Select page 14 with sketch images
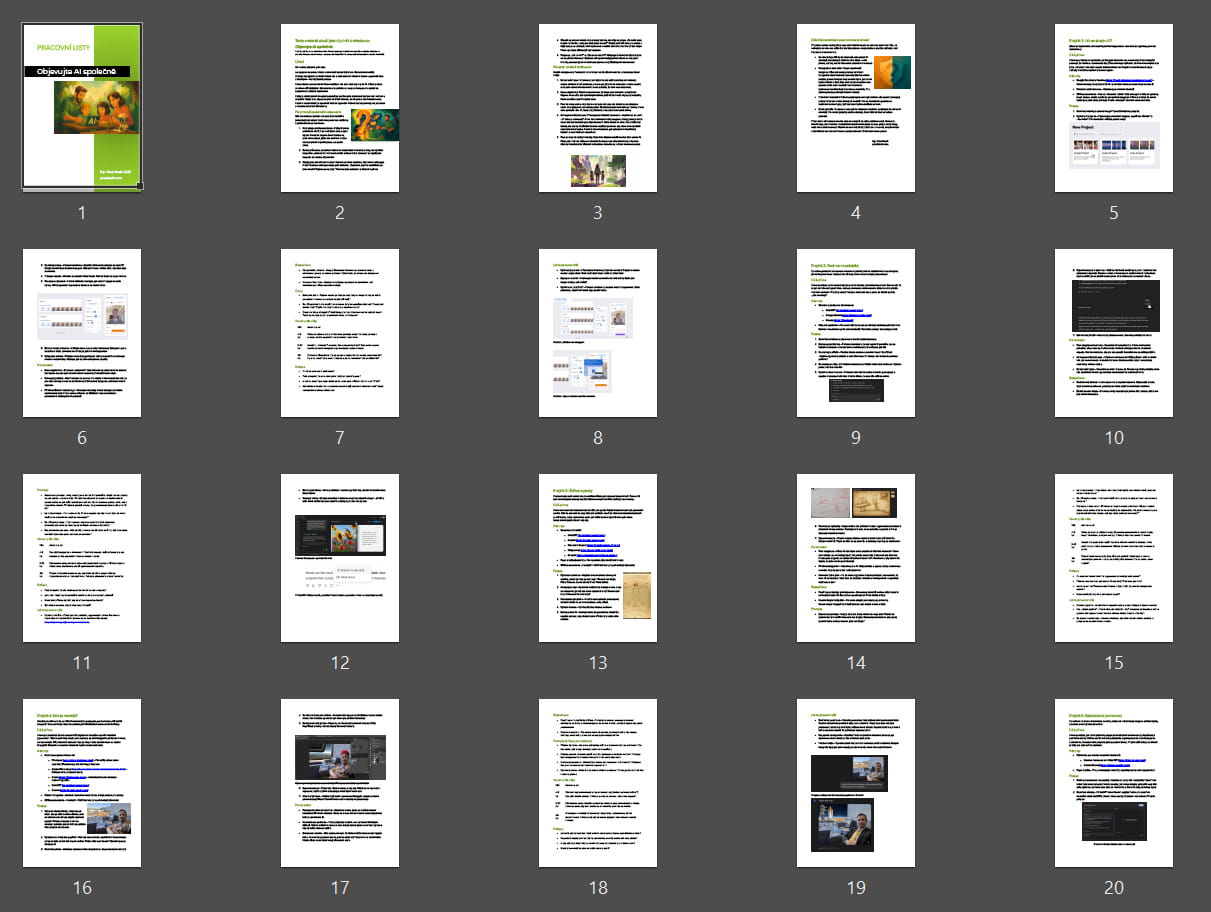 [856, 557]
